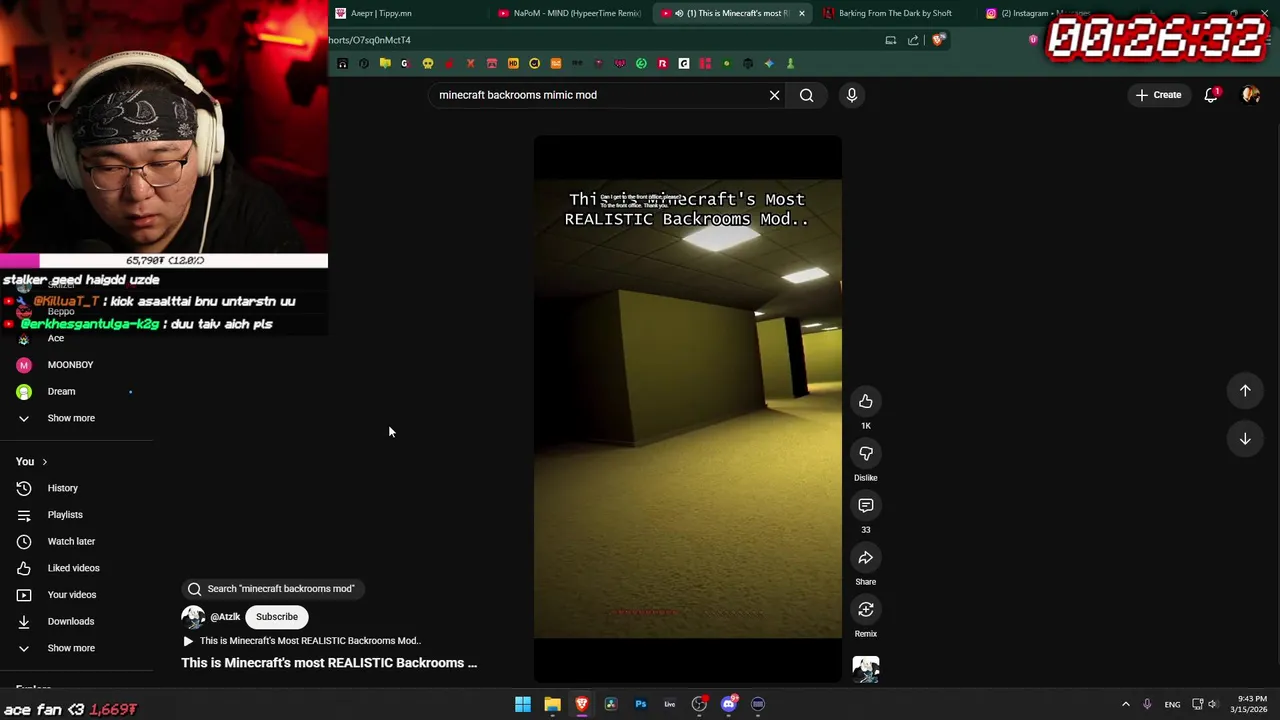The height and width of the screenshot is (720, 1280).
Task: Open the red R bookmark
Action: point(662,64)
